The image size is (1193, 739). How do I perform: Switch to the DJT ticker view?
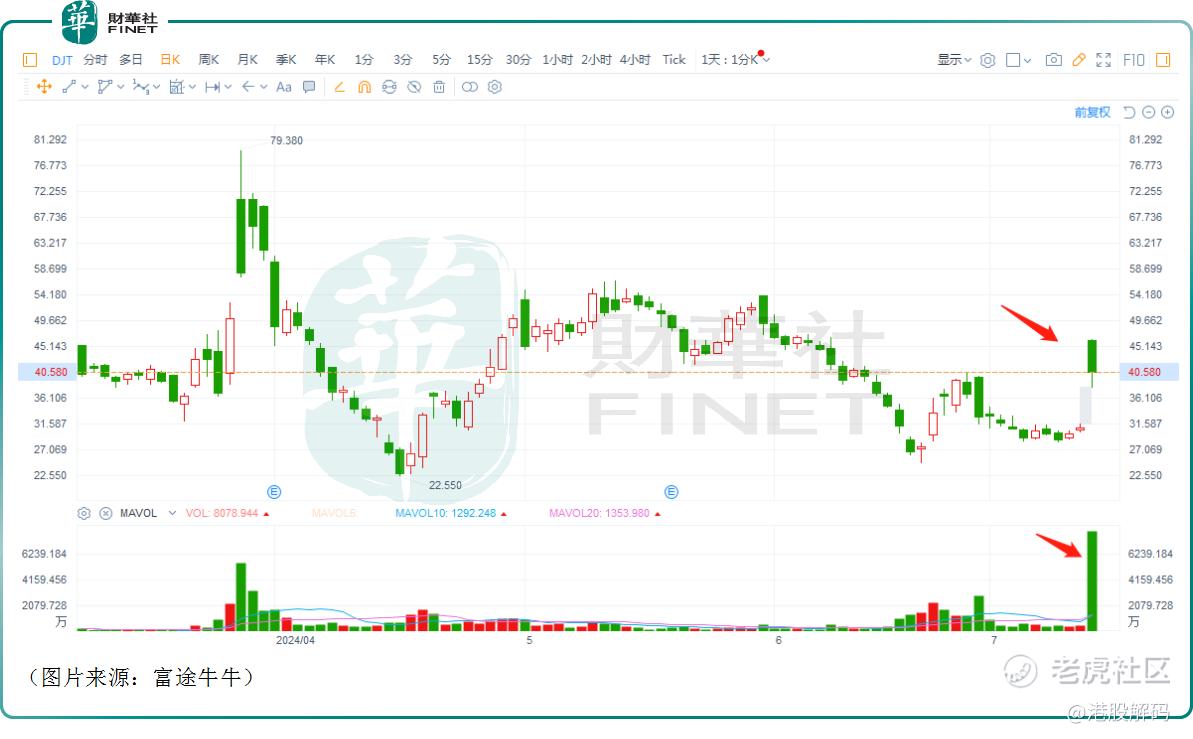[x=62, y=59]
